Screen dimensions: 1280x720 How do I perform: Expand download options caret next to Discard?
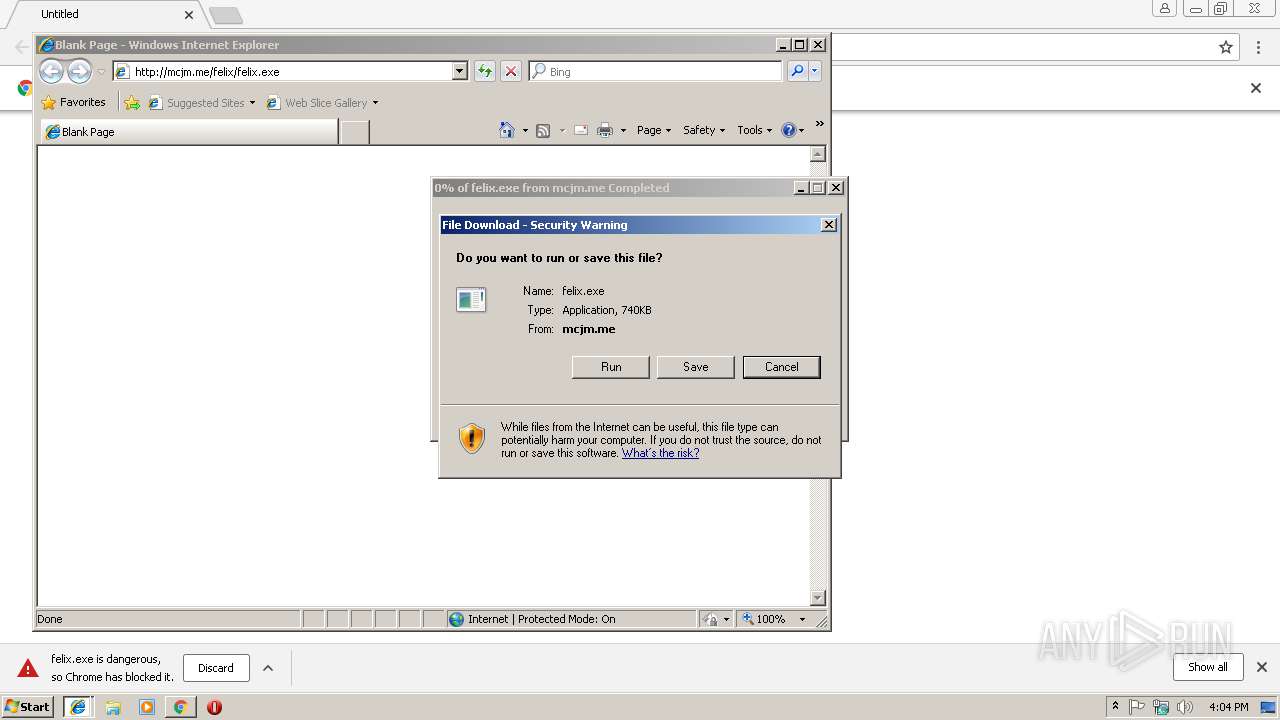[268, 668]
